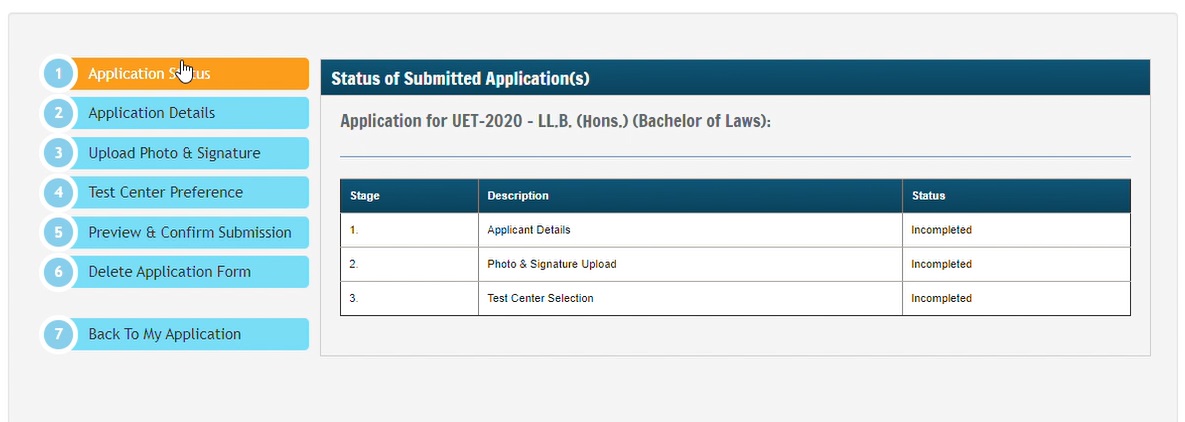Screen dimensions: 1185x422
Task: Click the Photo & Signature Upload row
Action: [x=552, y=264]
